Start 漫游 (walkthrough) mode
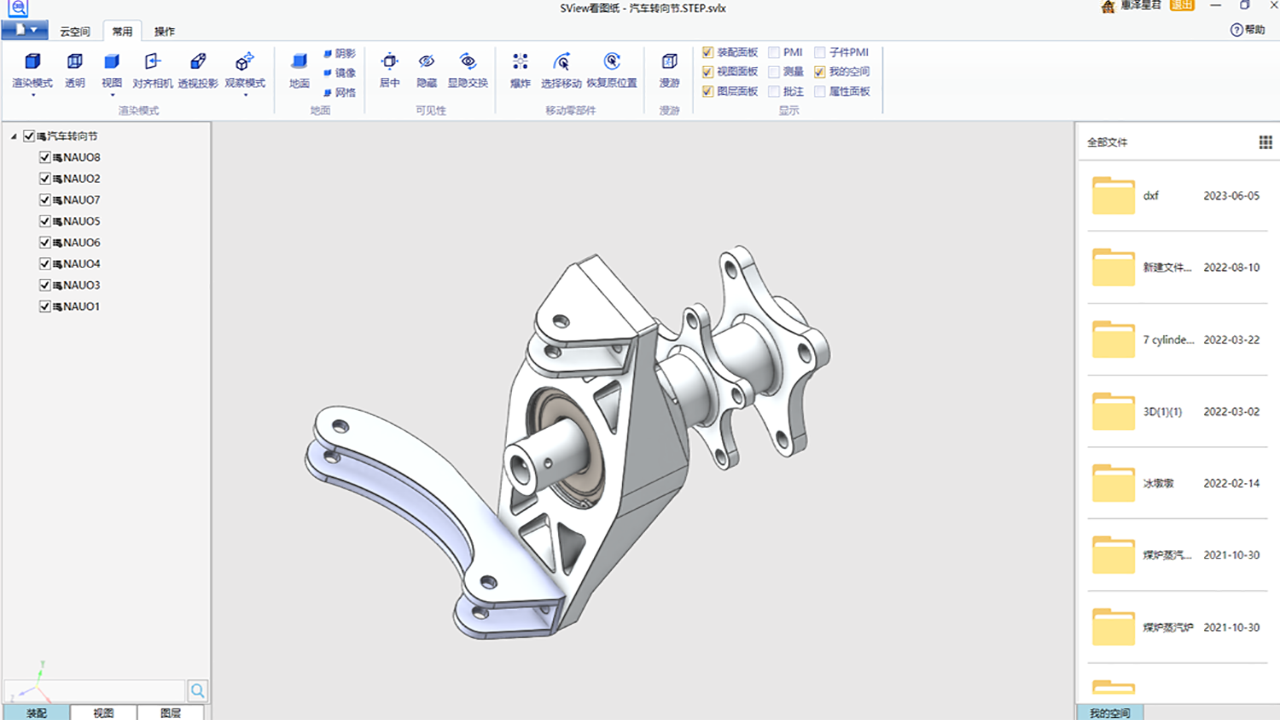 (668, 70)
